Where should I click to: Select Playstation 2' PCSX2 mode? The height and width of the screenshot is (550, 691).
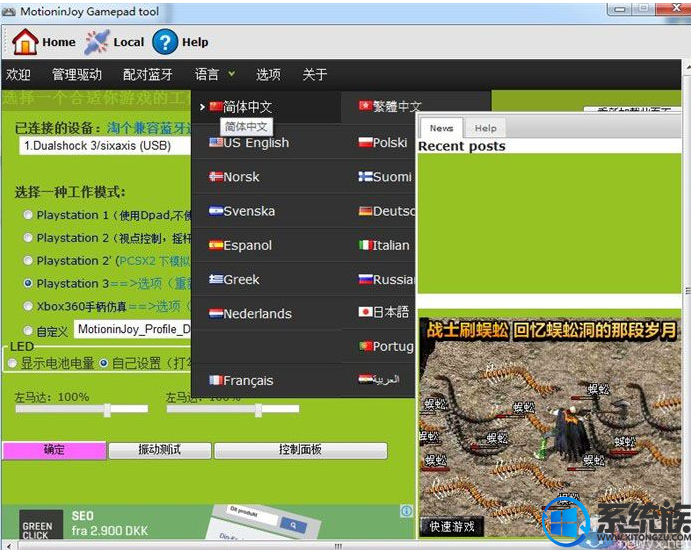point(28,260)
